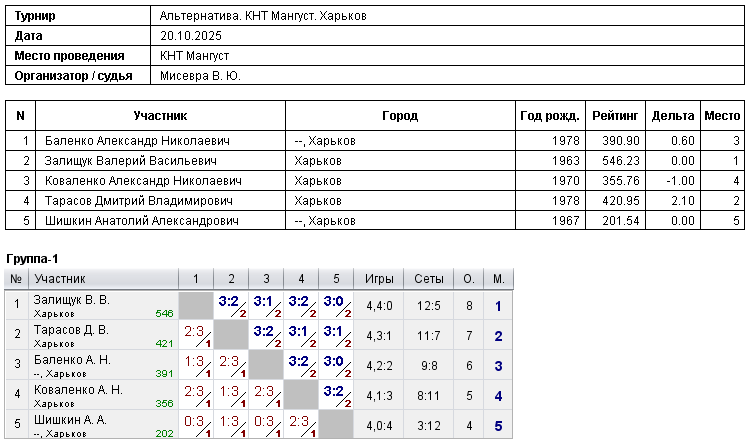The width and height of the screenshot is (750, 444).
Task: Click Залищук's 3:0 score against Шишкин
Action: point(333,302)
